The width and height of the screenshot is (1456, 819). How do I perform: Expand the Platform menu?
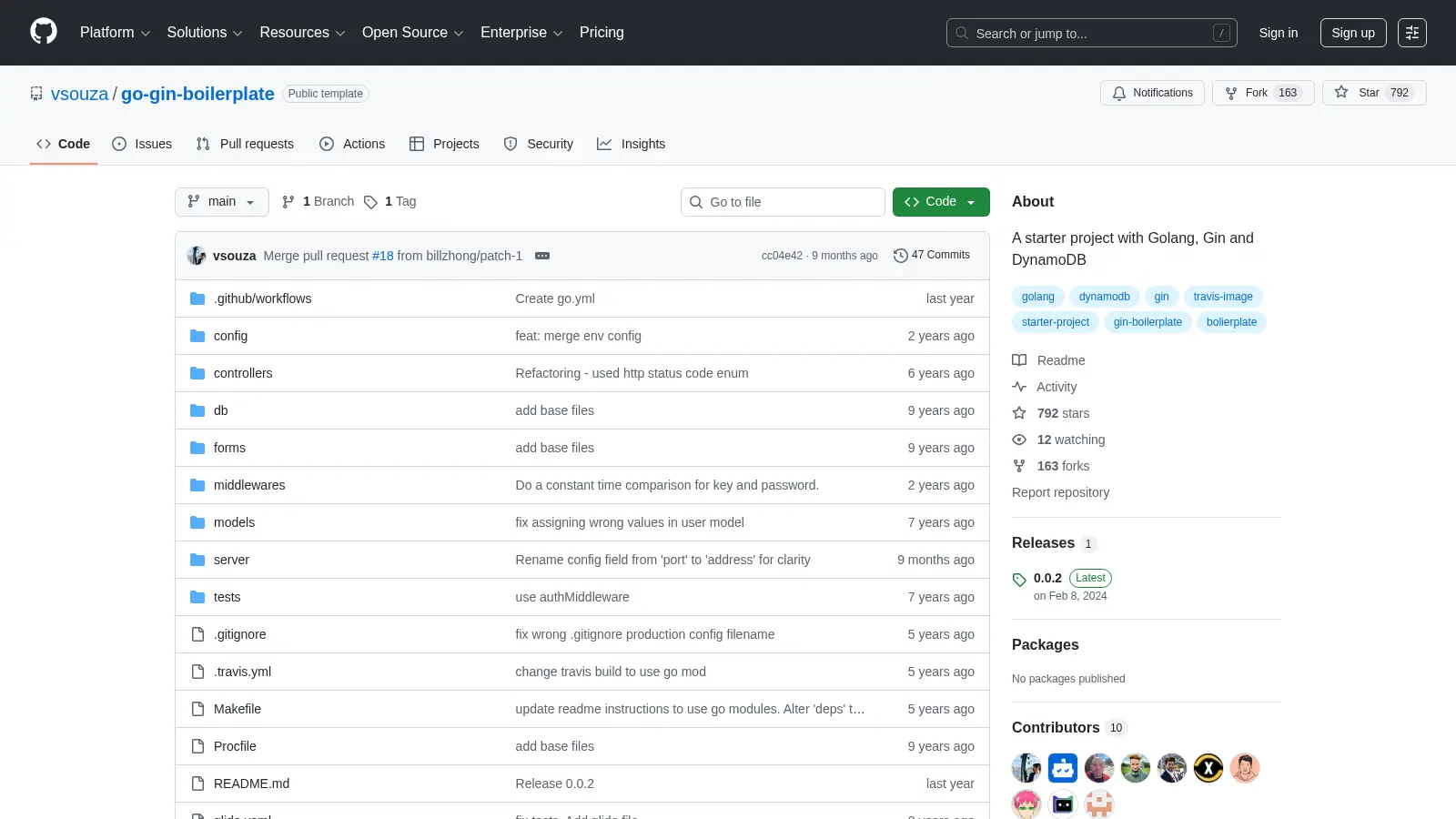(115, 33)
